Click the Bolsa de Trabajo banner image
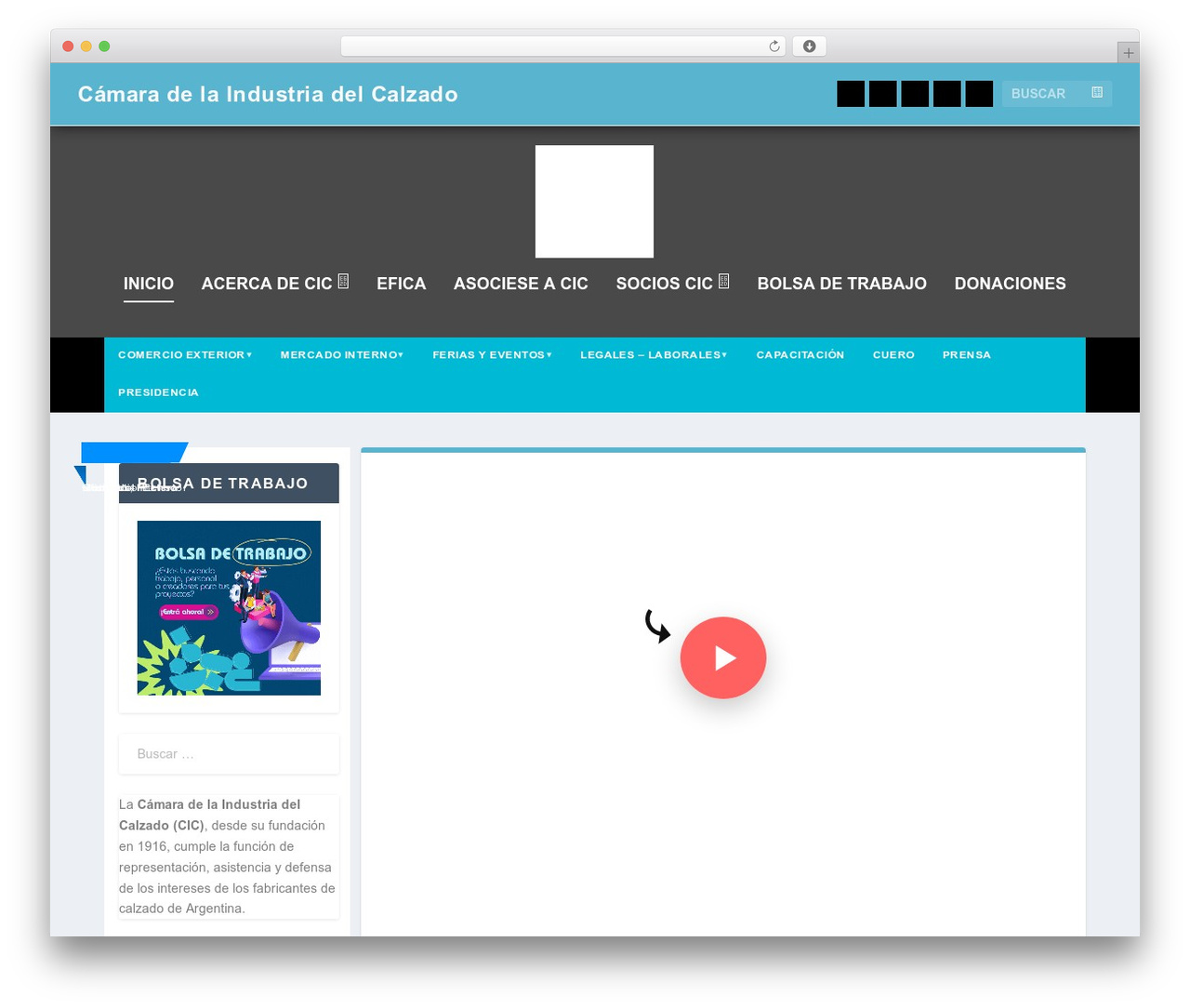The width and height of the screenshot is (1190, 1008). pyautogui.click(x=229, y=608)
